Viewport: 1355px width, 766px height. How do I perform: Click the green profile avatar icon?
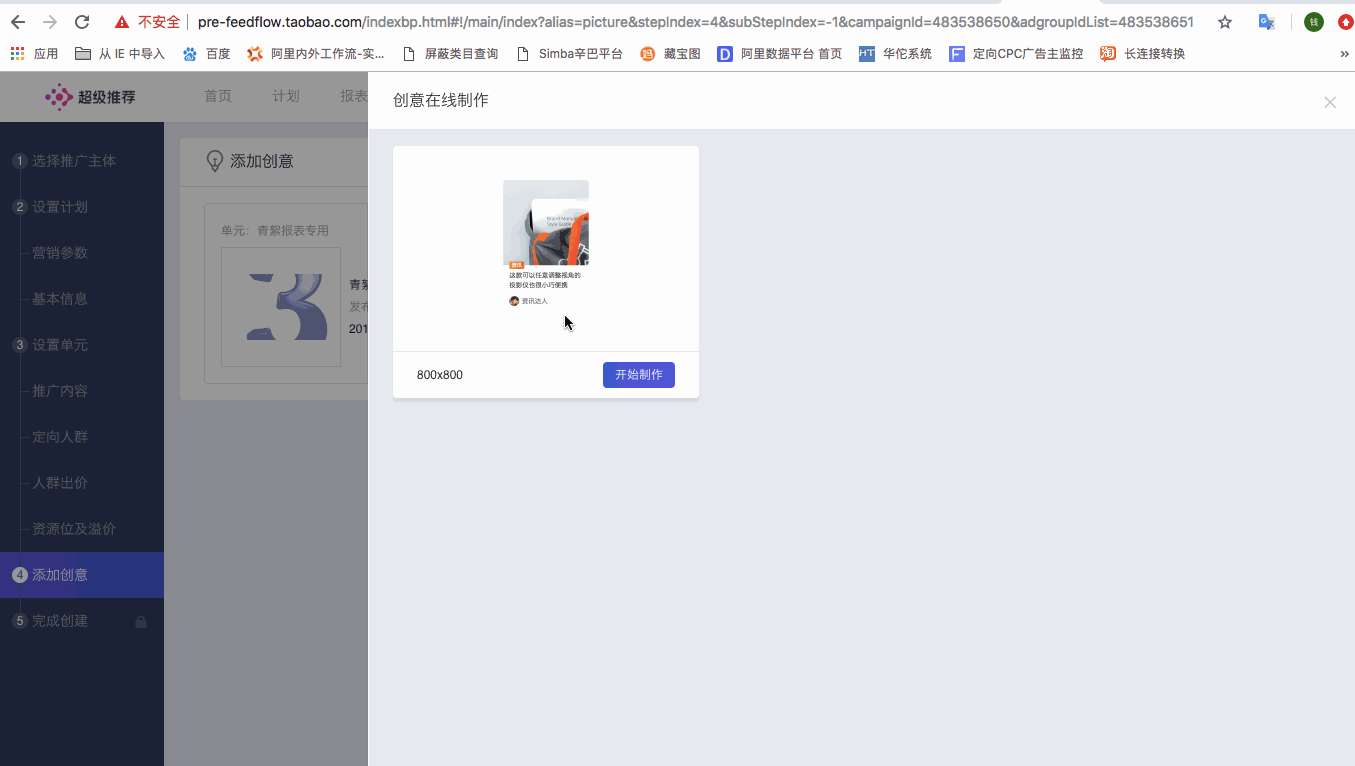[1313, 22]
